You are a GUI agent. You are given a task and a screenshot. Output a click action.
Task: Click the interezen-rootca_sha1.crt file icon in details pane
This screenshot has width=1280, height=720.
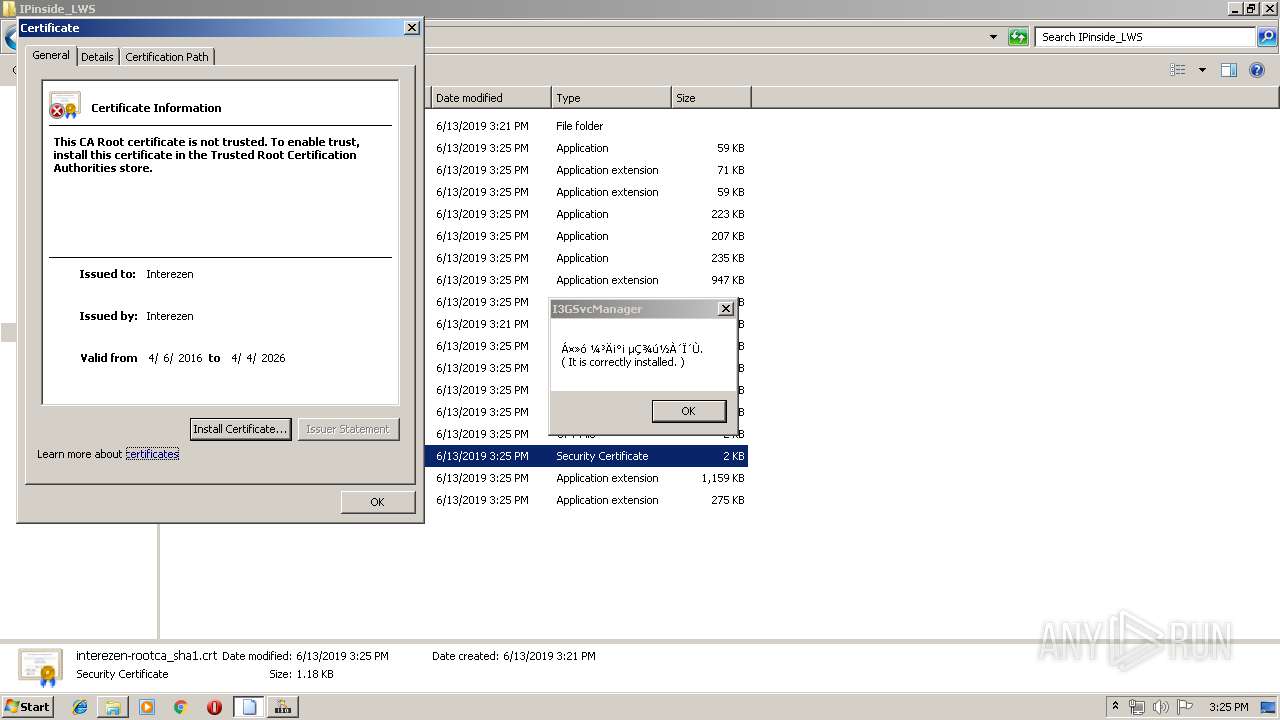click(40, 667)
